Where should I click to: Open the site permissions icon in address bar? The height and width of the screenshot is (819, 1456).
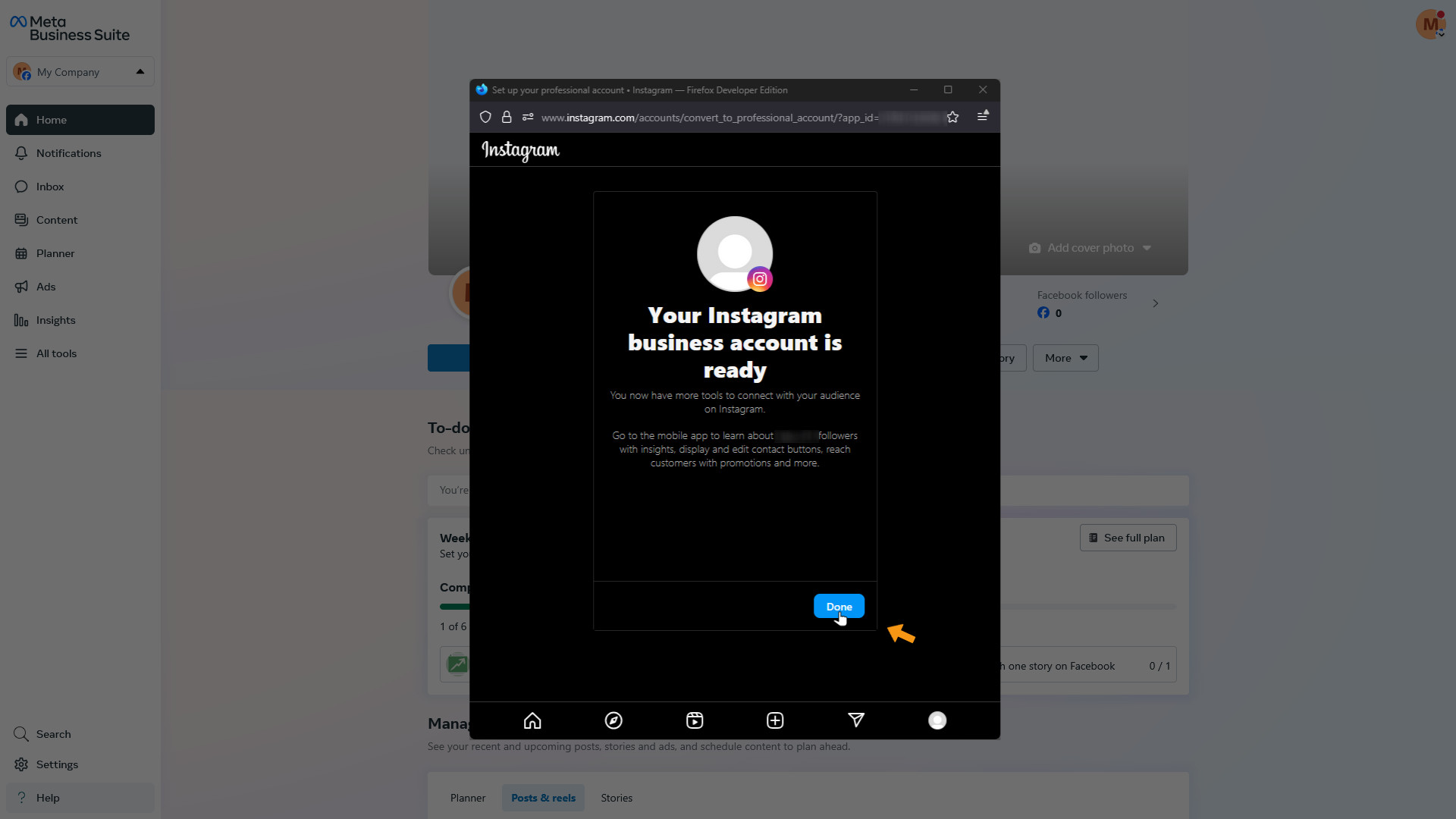(x=528, y=117)
